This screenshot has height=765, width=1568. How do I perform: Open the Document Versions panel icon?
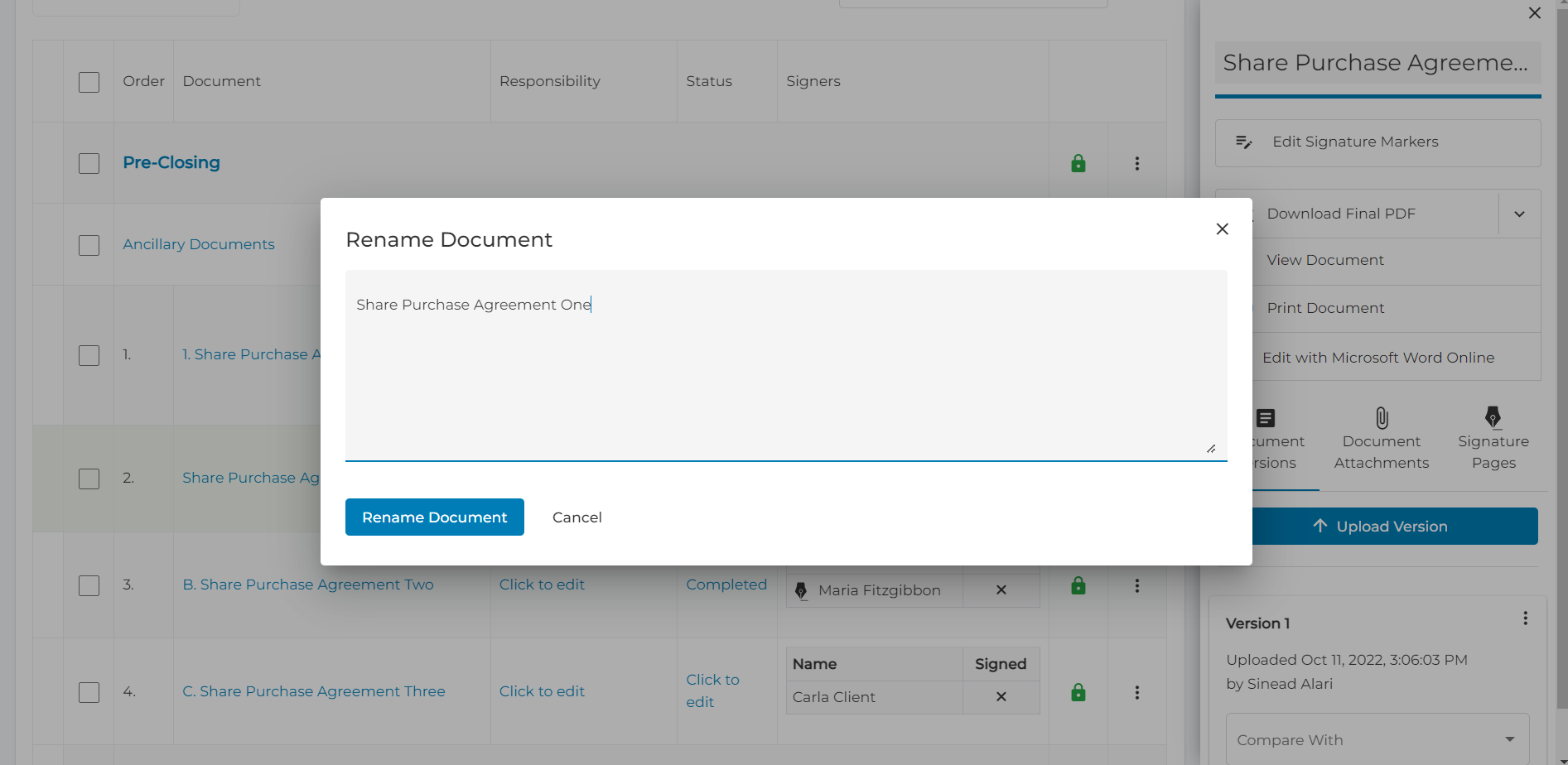tap(1266, 418)
